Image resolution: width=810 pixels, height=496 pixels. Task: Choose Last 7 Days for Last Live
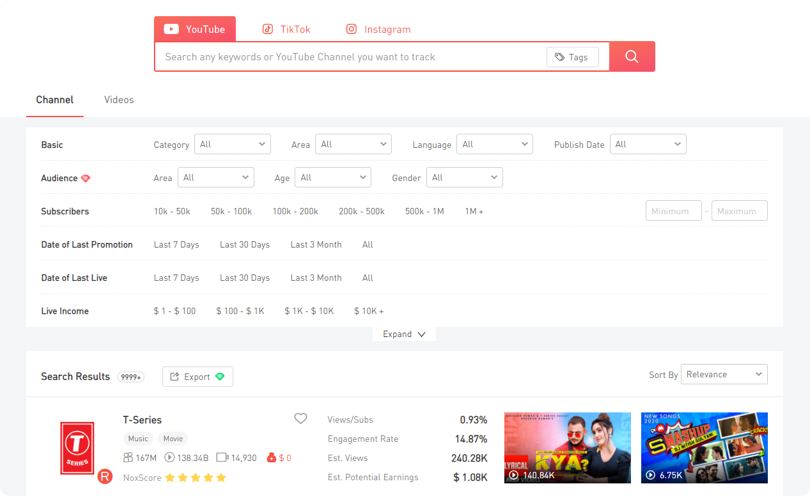pos(176,277)
